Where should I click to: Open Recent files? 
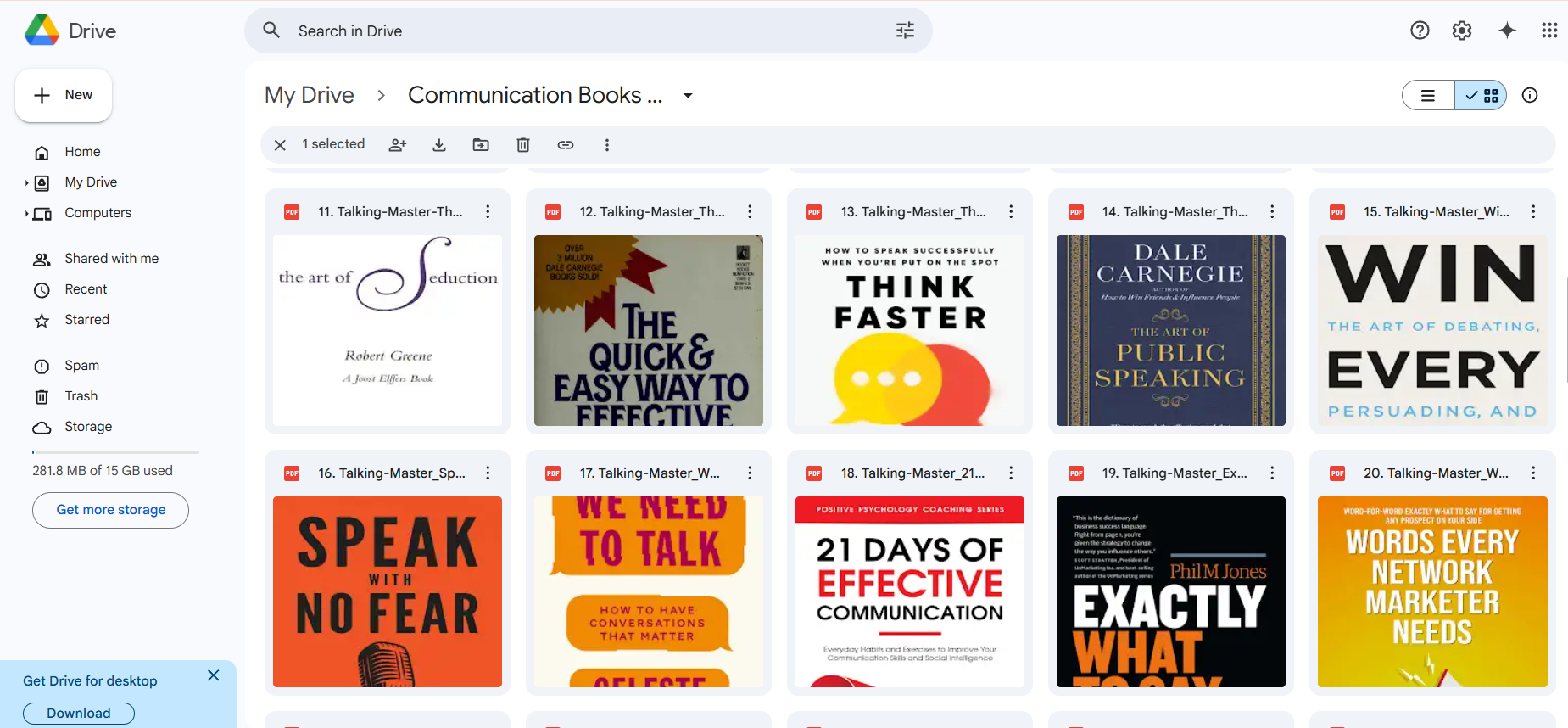(86, 289)
